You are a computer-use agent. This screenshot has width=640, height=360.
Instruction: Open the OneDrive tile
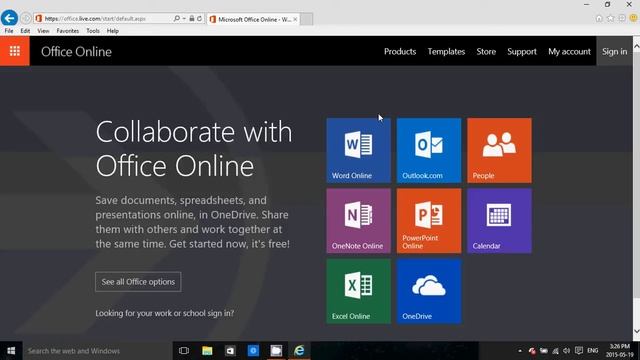(429, 291)
